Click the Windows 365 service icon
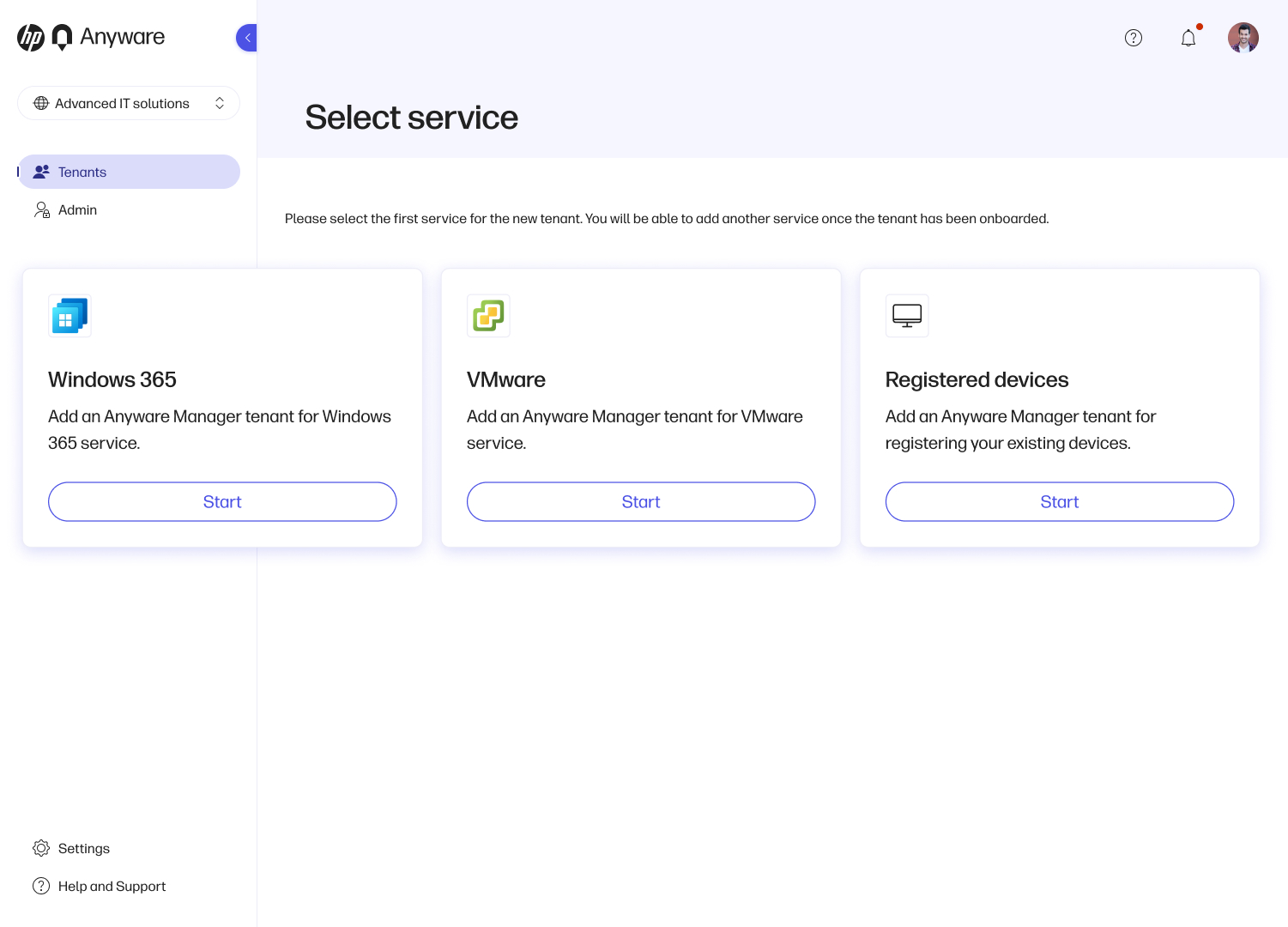Viewport: 1288px width, 927px height. [x=70, y=316]
